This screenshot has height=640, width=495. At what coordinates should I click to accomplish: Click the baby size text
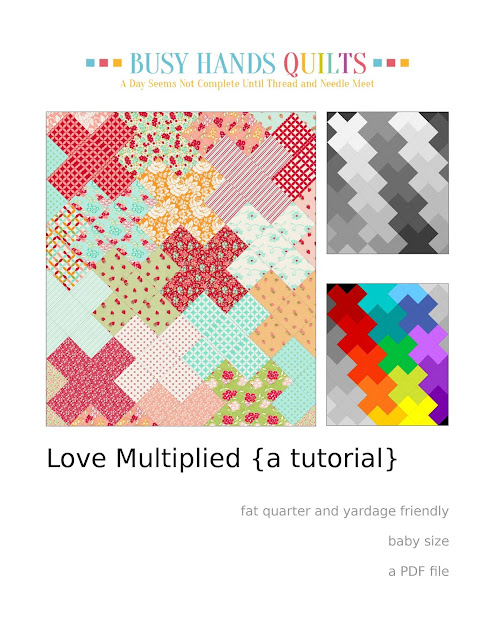click(x=418, y=541)
